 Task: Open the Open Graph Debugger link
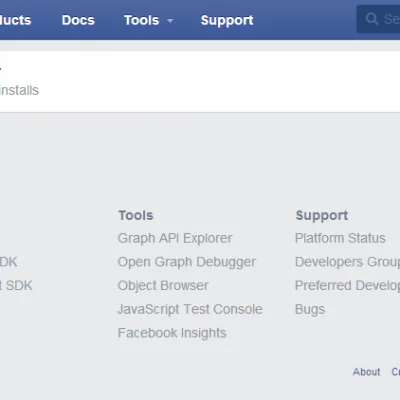click(x=187, y=262)
